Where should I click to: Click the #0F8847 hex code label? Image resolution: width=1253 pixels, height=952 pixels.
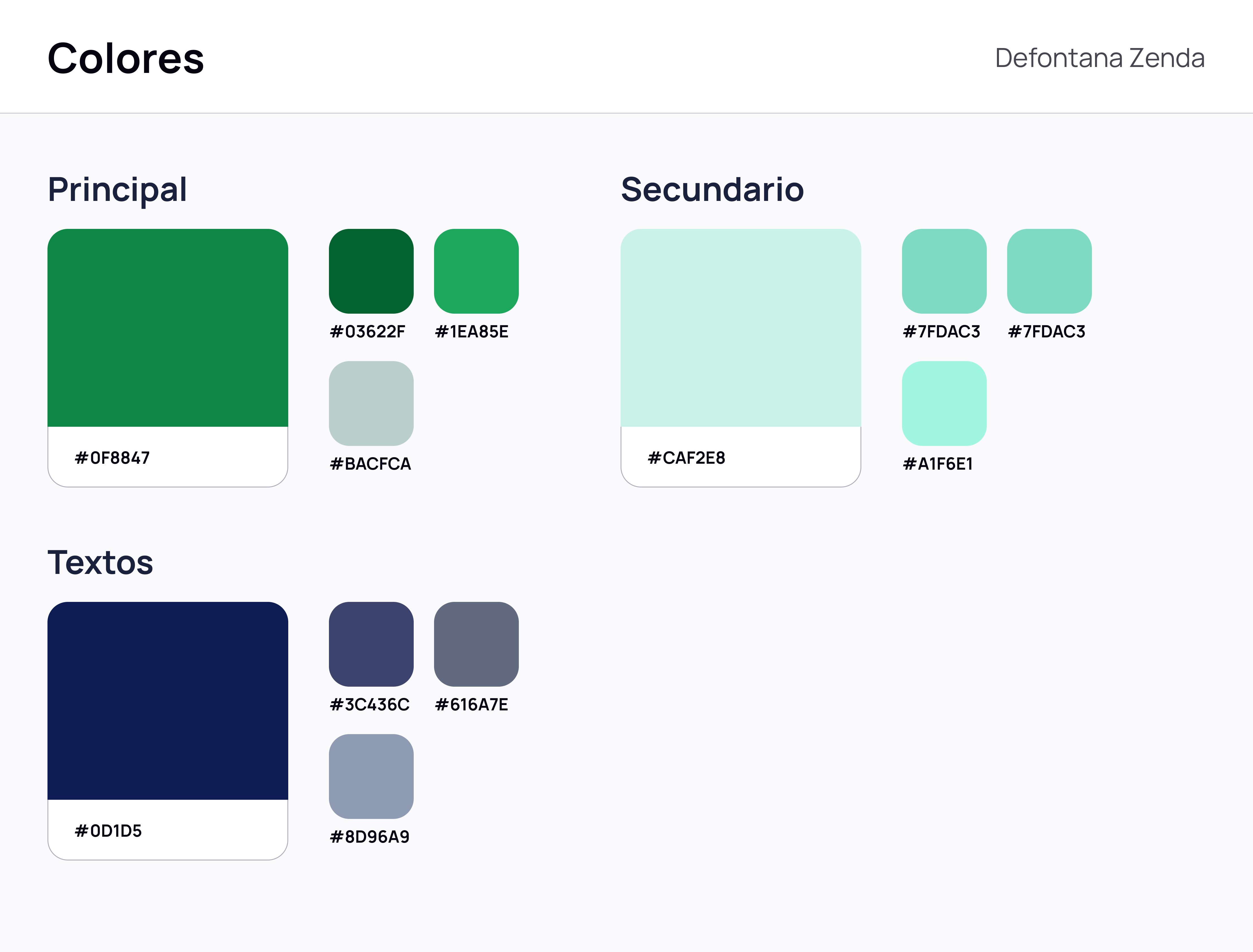(x=112, y=458)
